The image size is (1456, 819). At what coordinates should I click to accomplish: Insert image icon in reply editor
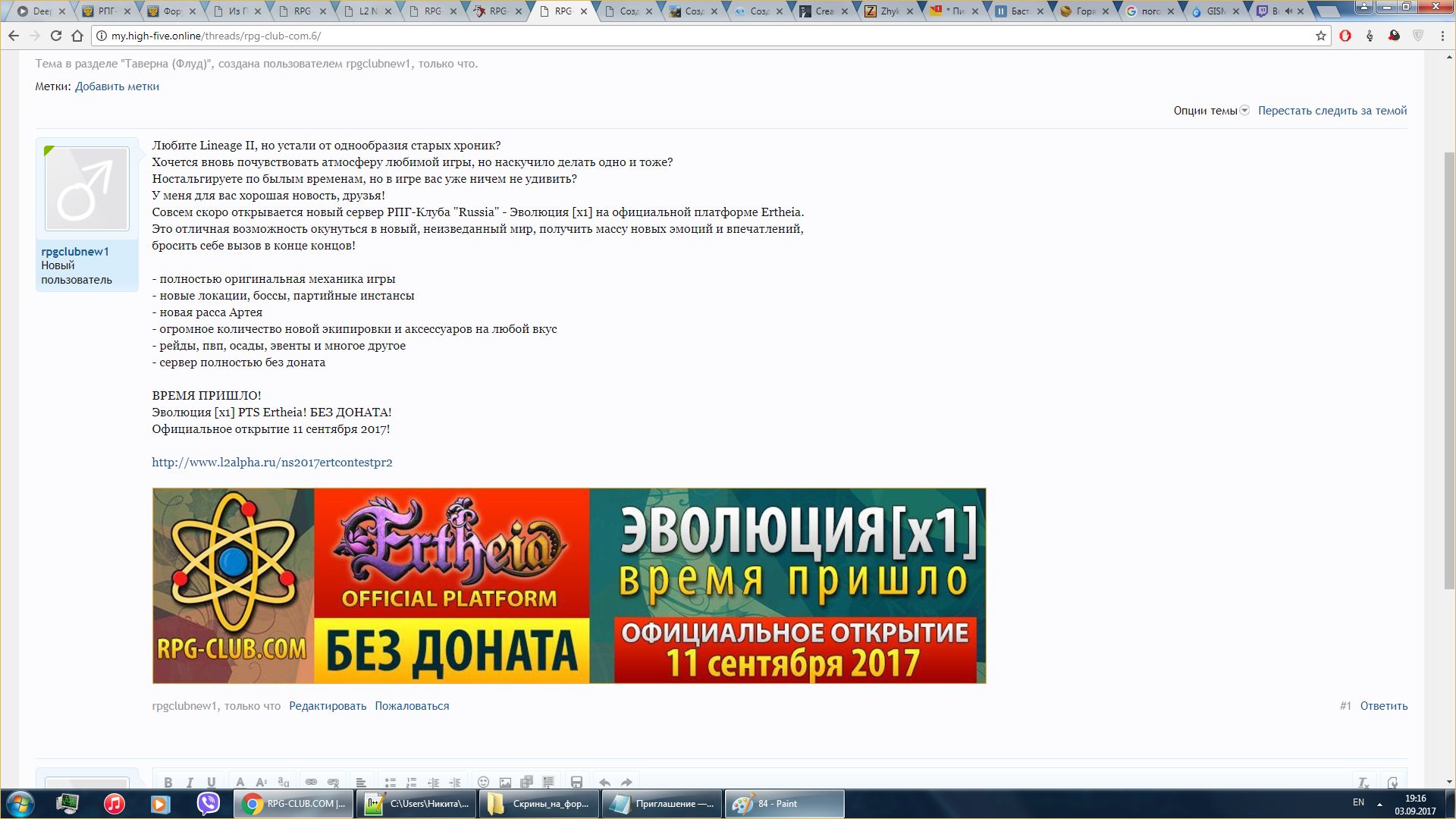[505, 782]
